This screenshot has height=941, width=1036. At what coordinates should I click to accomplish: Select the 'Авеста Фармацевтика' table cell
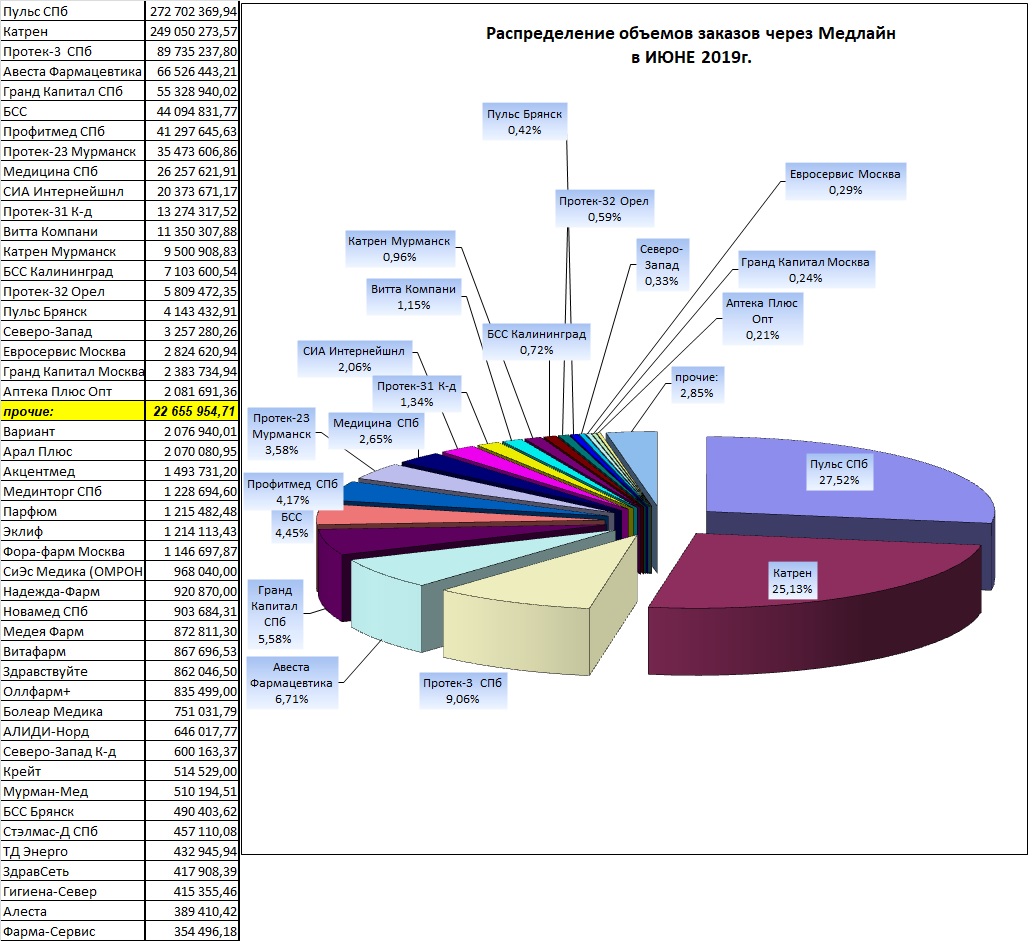pos(73,71)
